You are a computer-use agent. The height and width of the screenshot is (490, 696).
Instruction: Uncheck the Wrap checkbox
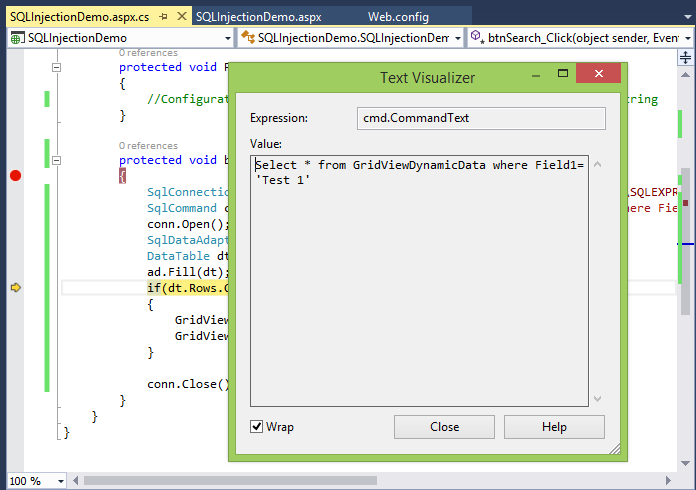(257, 427)
